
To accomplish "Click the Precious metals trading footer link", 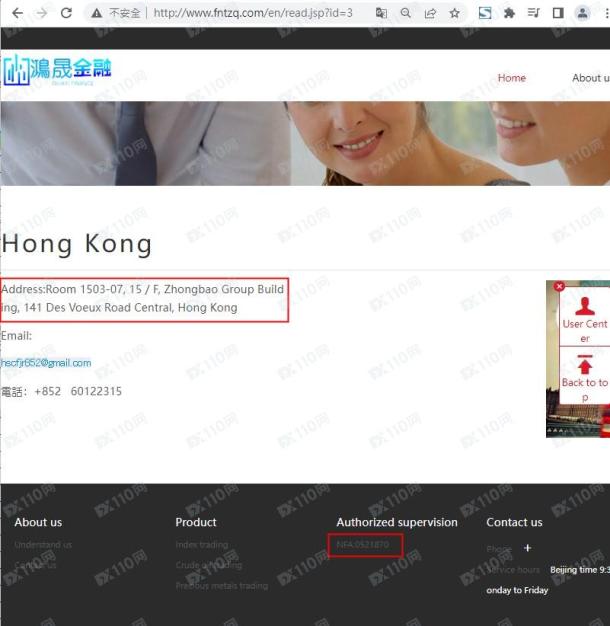I will click(x=222, y=586).
